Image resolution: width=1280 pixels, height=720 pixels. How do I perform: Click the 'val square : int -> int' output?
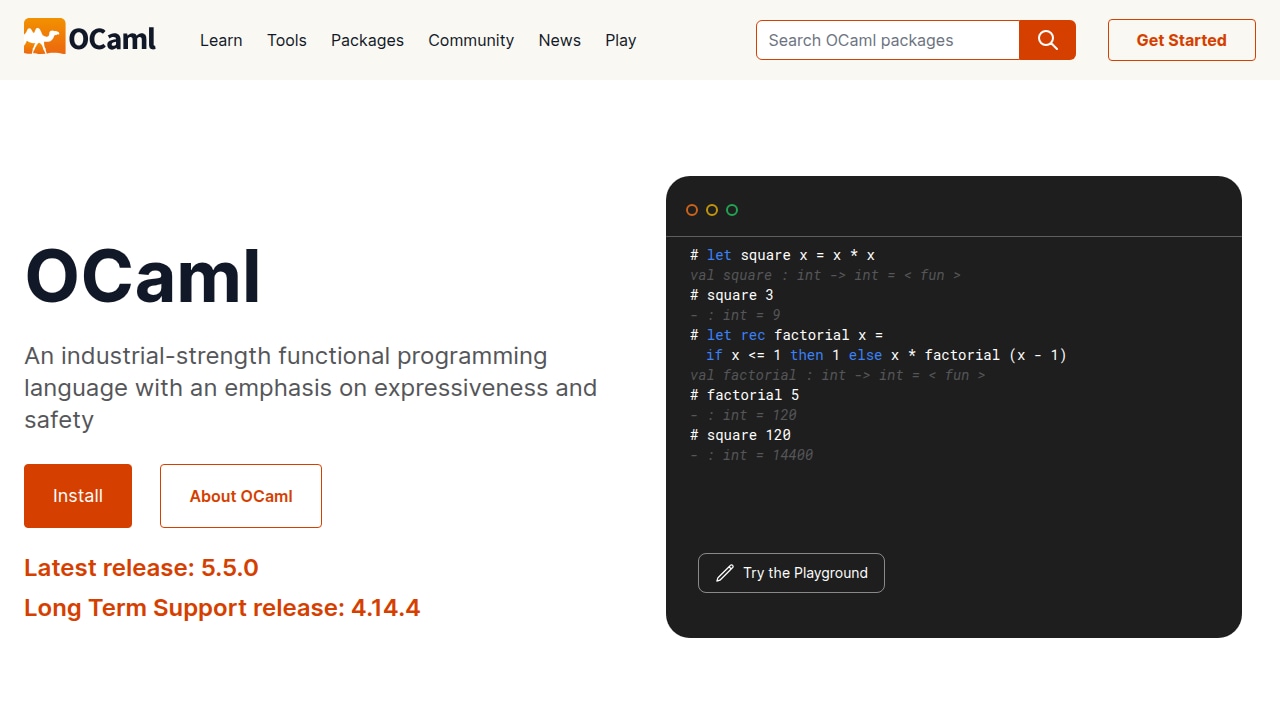pos(825,275)
